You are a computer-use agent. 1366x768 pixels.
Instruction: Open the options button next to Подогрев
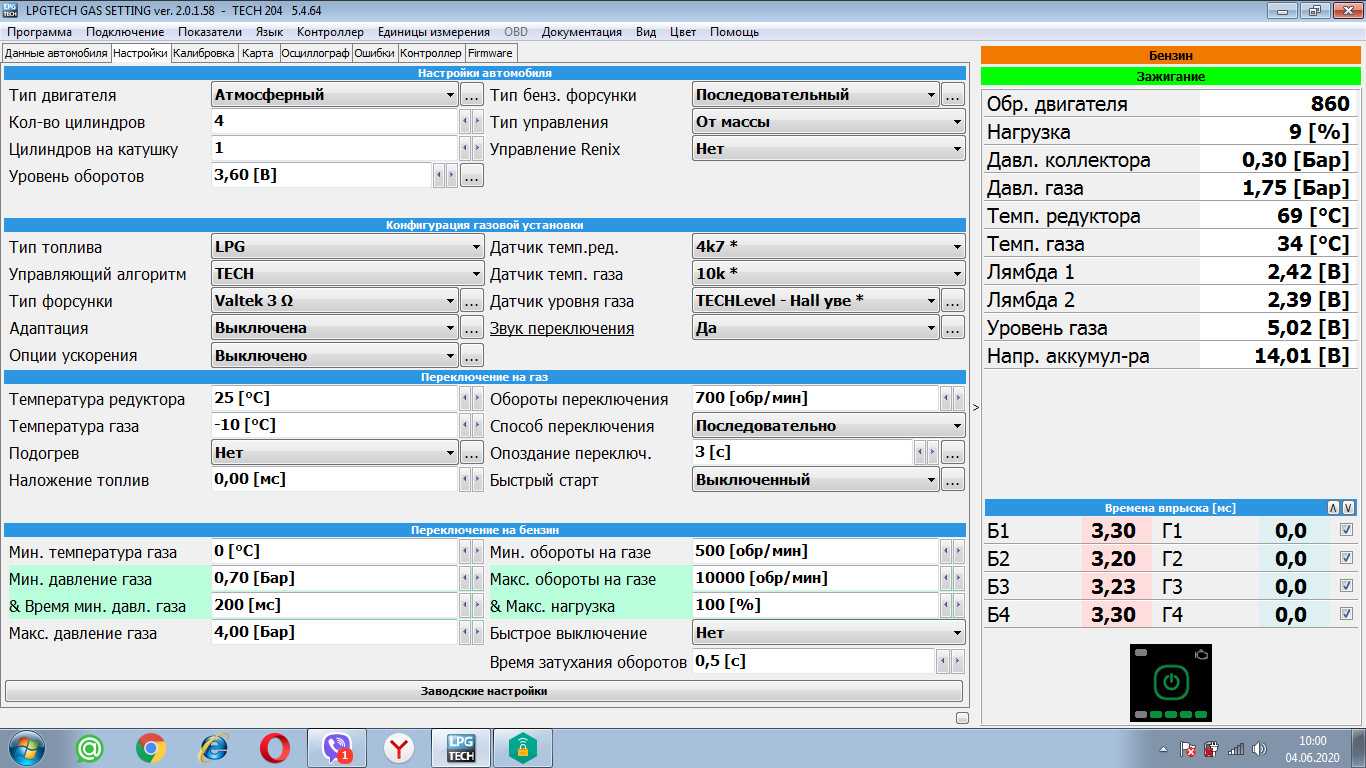472,453
